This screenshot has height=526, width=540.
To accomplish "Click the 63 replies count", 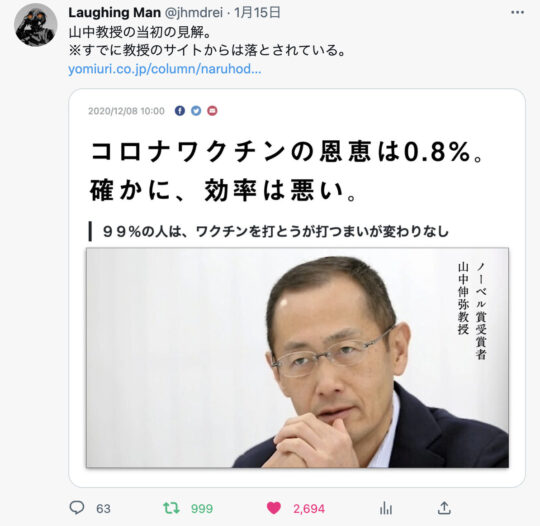I will point(103,509).
